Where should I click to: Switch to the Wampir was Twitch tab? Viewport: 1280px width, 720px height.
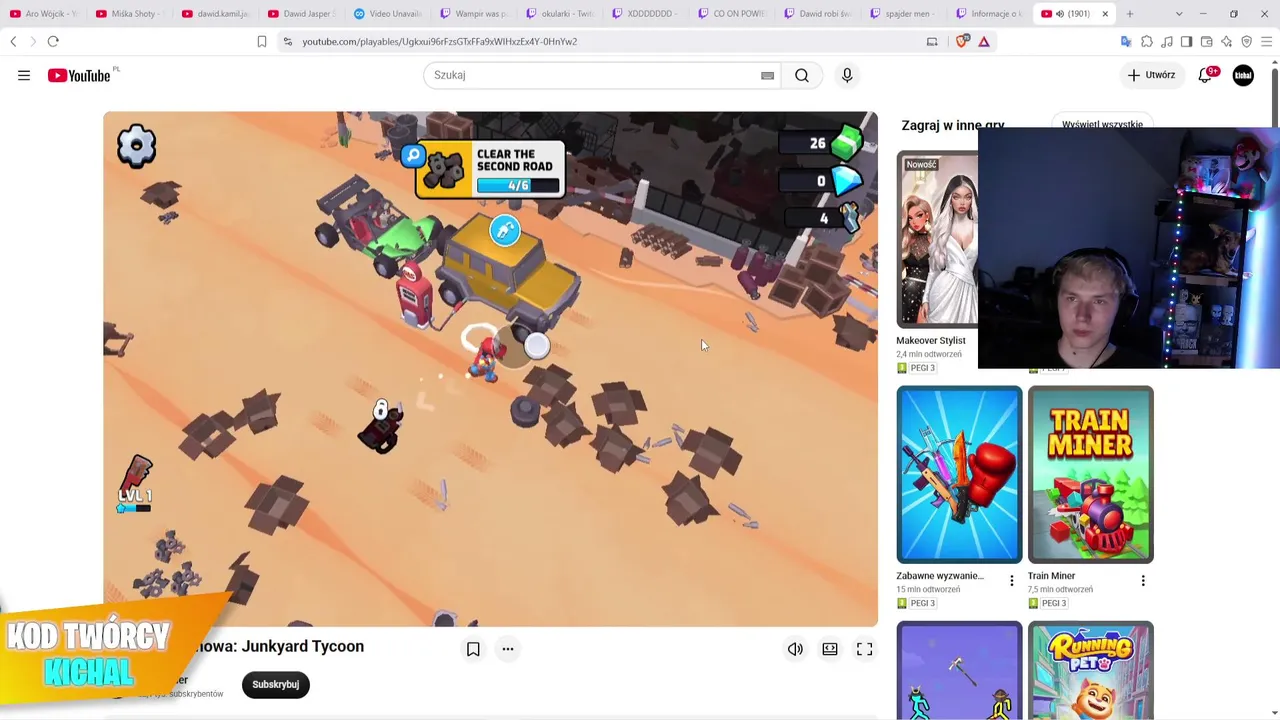475,14
